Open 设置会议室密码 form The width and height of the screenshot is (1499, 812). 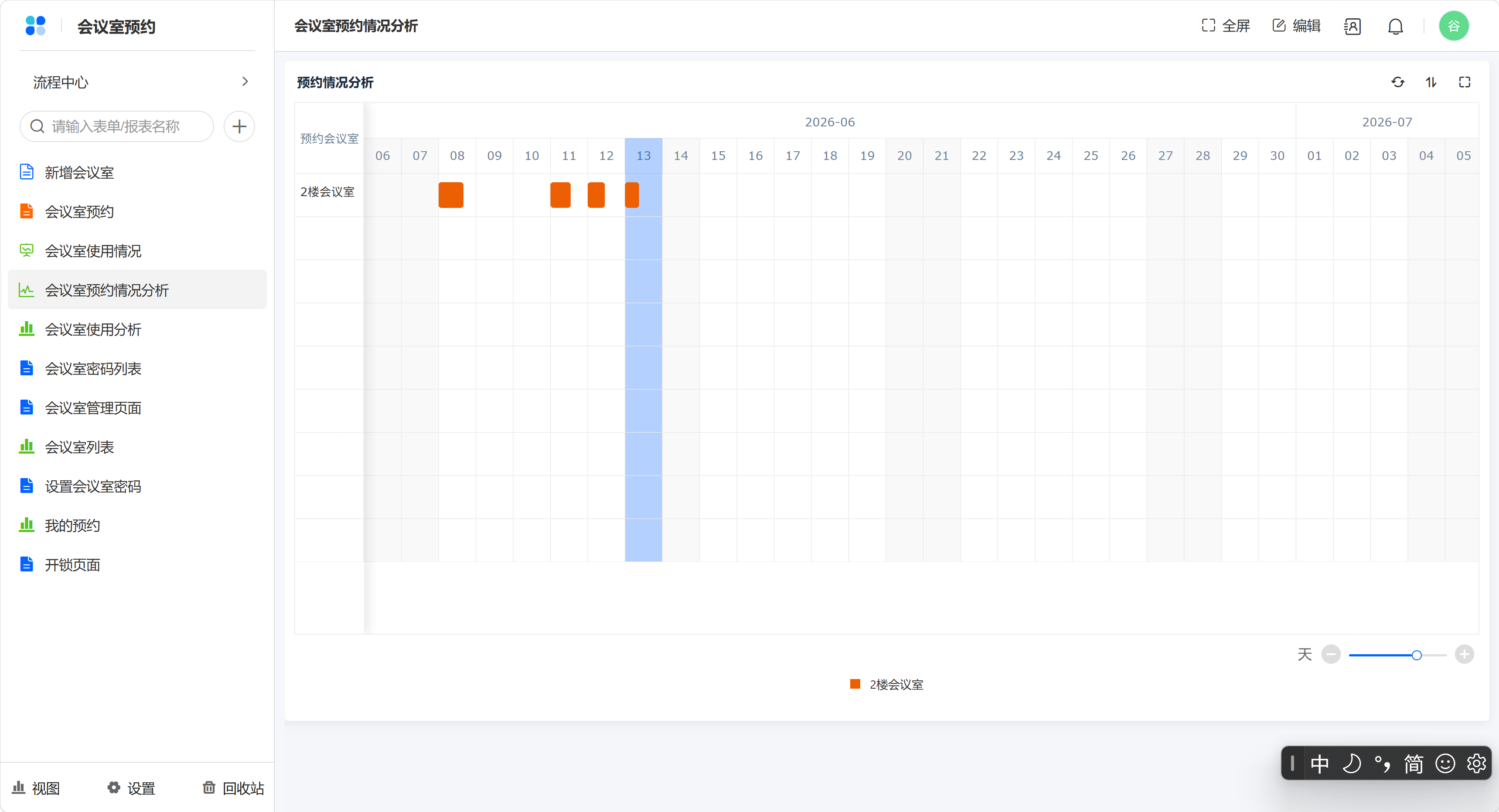tap(137, 486)
